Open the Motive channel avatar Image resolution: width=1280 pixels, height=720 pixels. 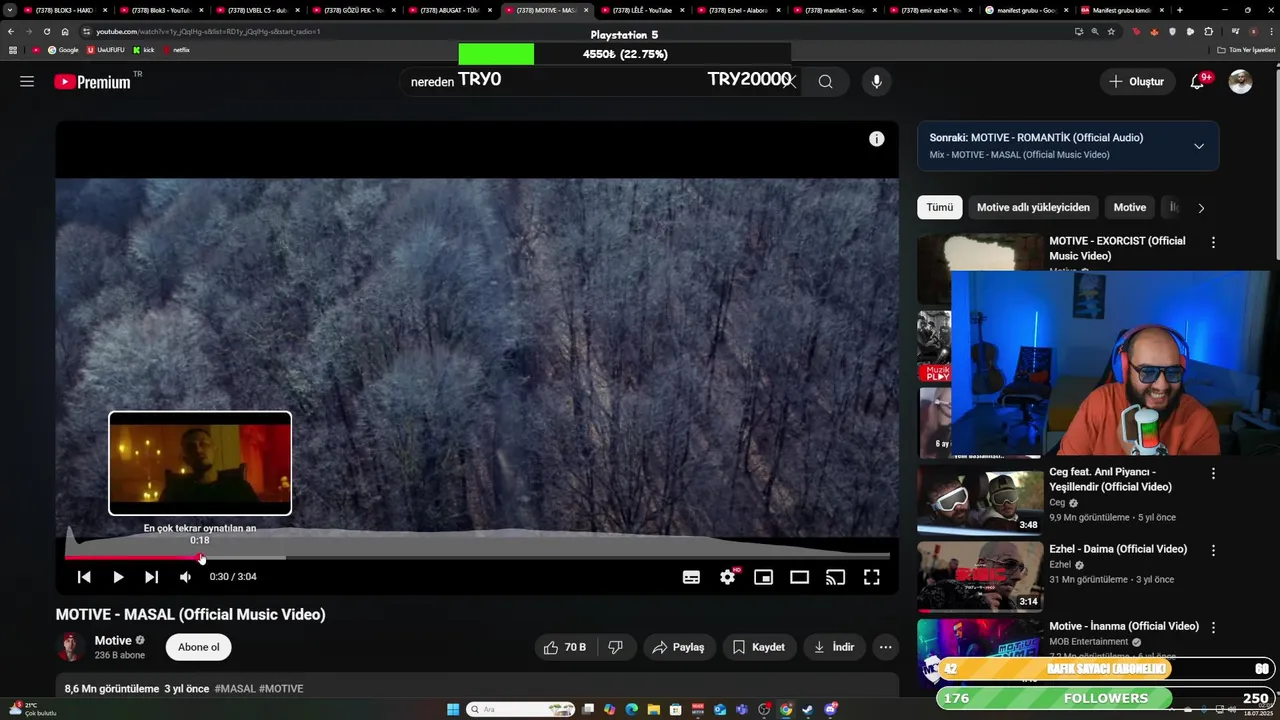coord(71,647)
